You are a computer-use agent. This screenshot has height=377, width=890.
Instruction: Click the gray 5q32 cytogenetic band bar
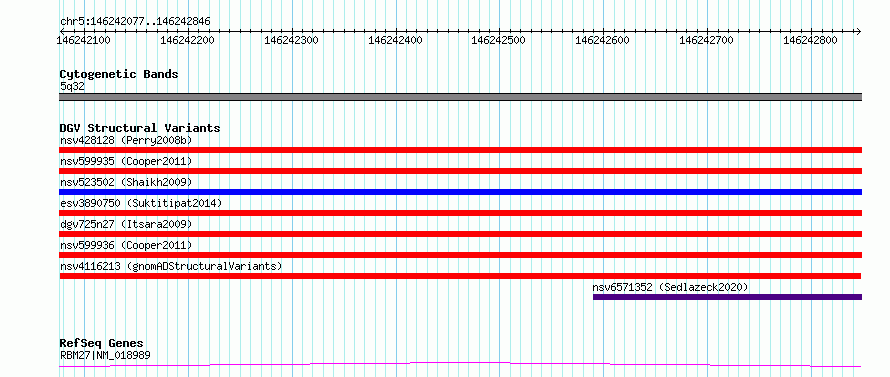(x=460, y=97)
